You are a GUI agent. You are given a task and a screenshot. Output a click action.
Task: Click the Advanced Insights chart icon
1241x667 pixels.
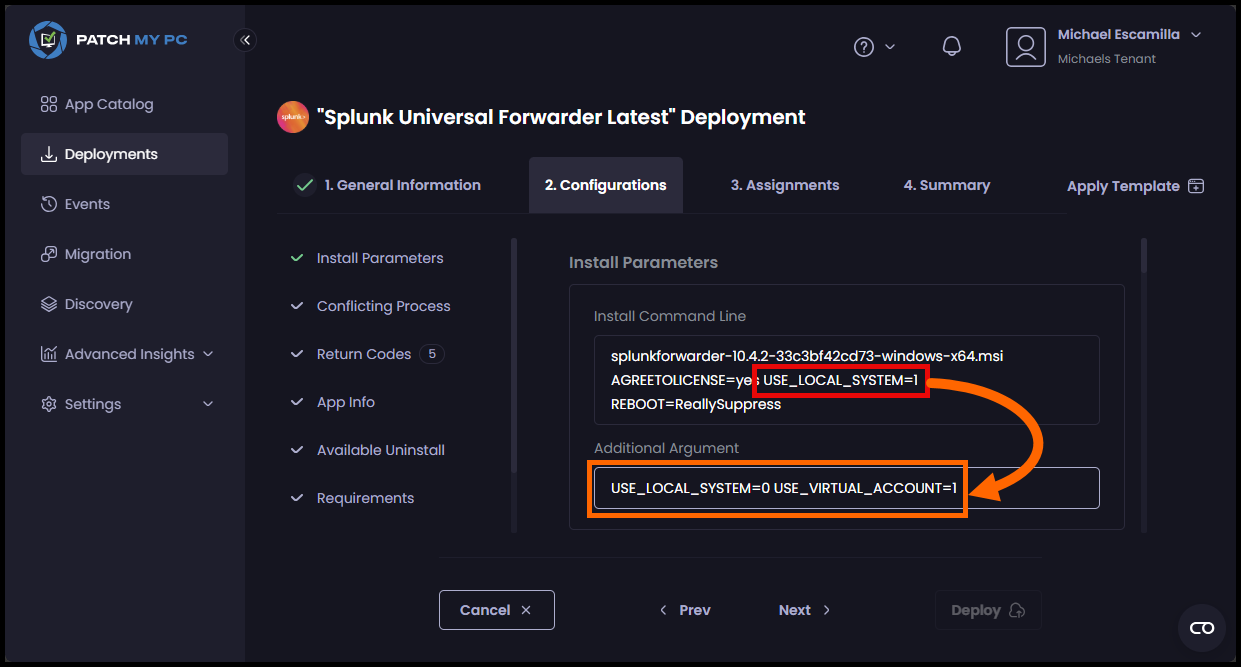pos(48,354)
